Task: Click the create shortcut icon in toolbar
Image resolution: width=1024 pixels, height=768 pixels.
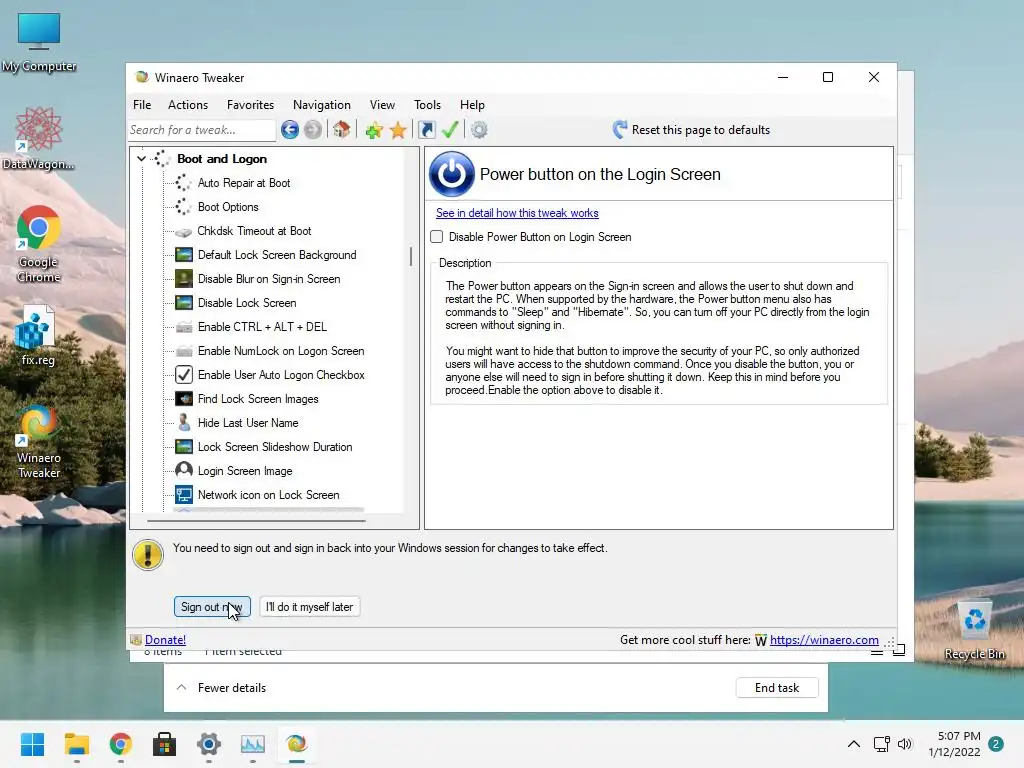Action: click(x=426, y=130)
